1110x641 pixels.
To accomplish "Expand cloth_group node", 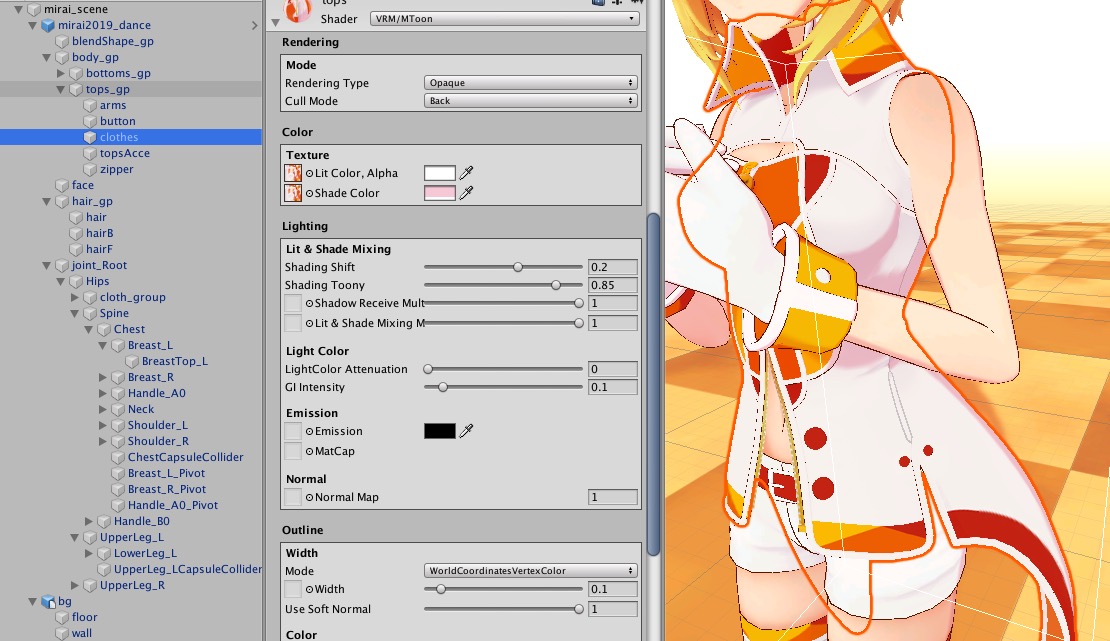I will [75, 297].
